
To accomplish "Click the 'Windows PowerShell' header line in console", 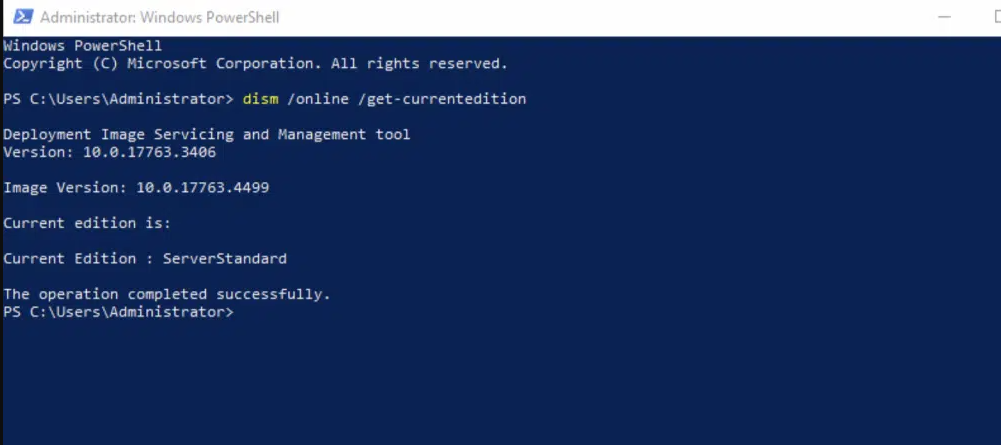I will click(82, 46).
